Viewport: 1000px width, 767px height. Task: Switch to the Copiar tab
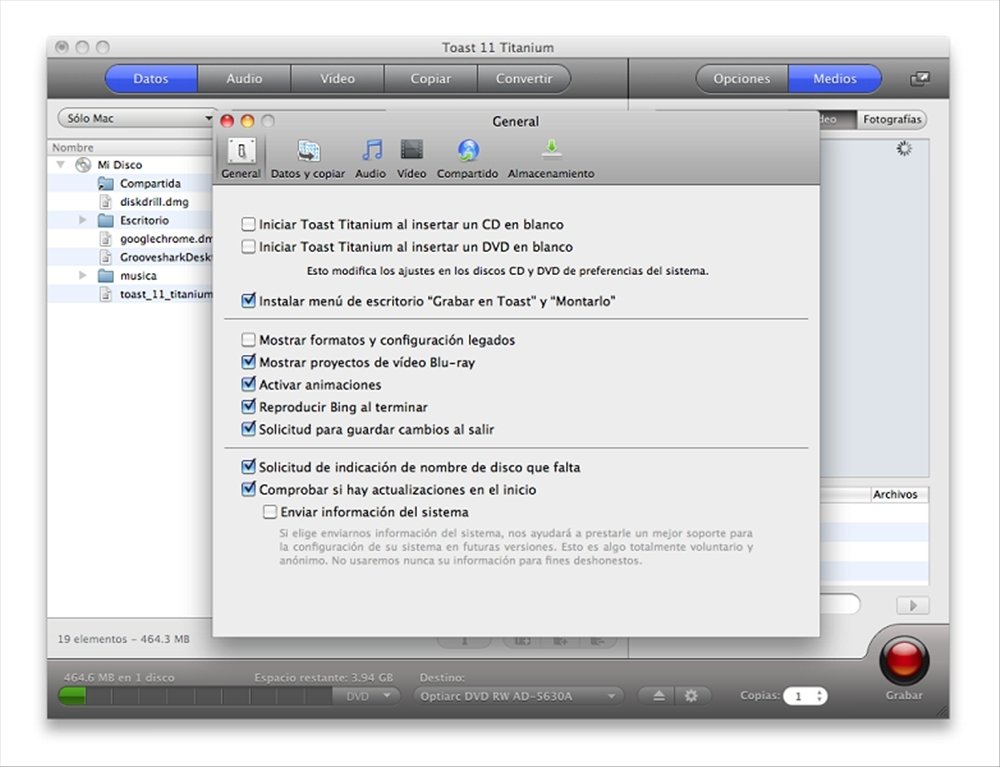click(430, 78)
